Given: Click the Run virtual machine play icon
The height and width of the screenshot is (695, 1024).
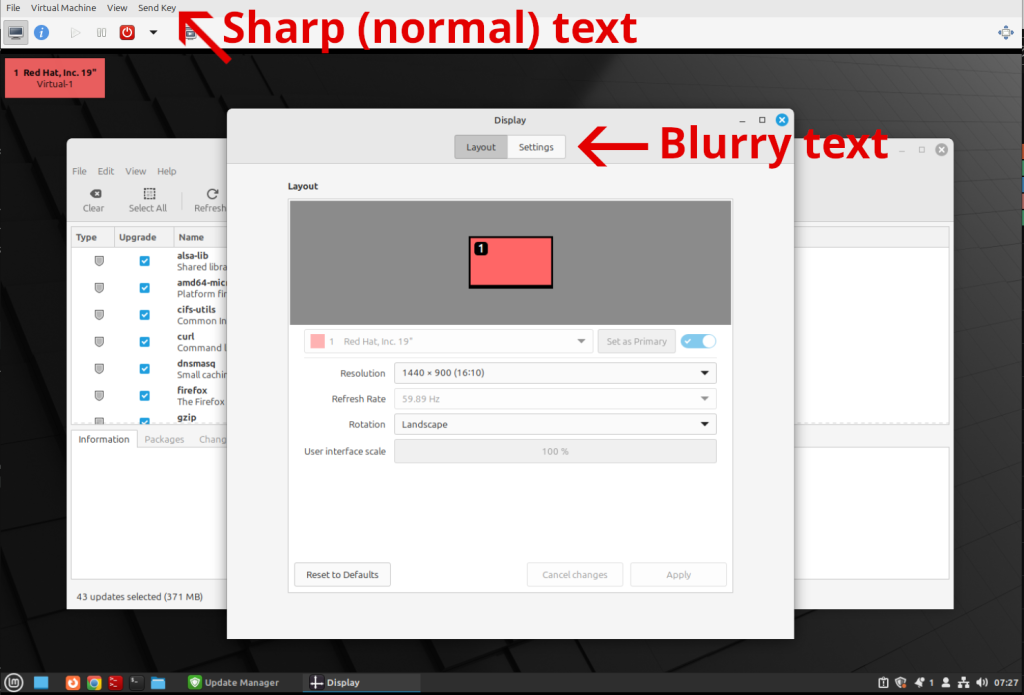Looking at the screenshot, I should [75, 32].
